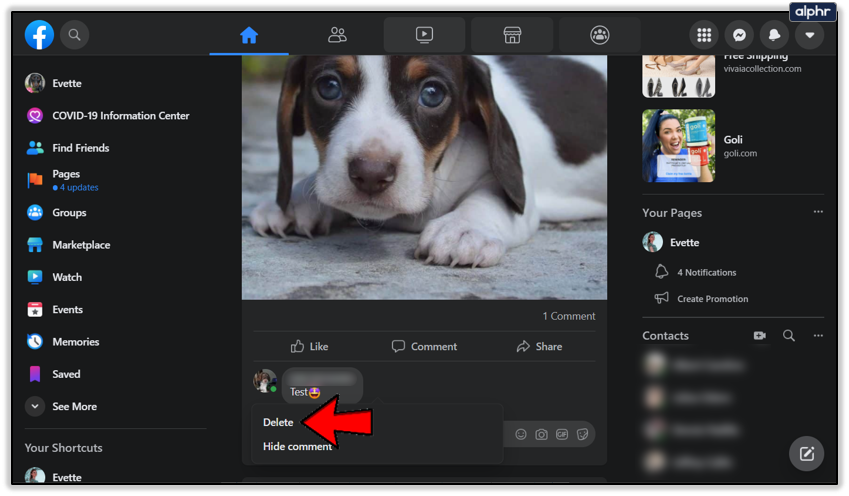Screen dimensions: 849x496
Task: Click the Facebook logo icon
Action: (39, 35)
